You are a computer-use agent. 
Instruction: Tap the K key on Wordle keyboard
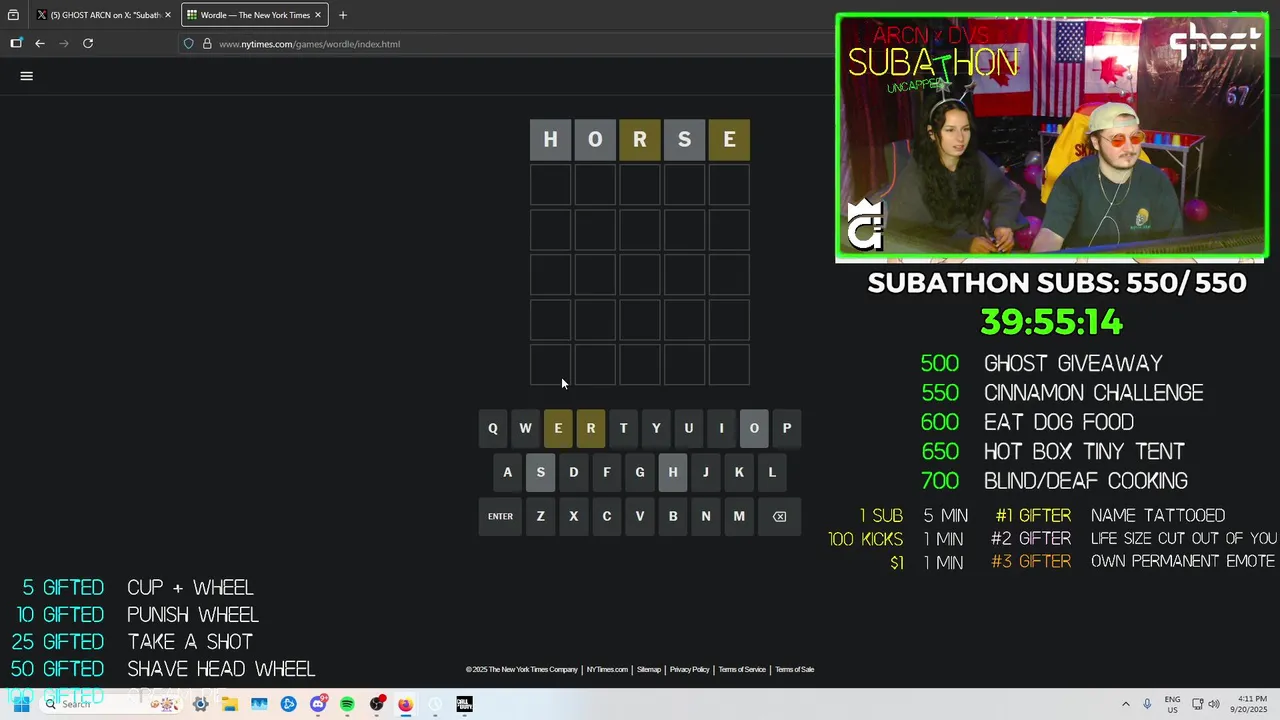coord(739,473)
